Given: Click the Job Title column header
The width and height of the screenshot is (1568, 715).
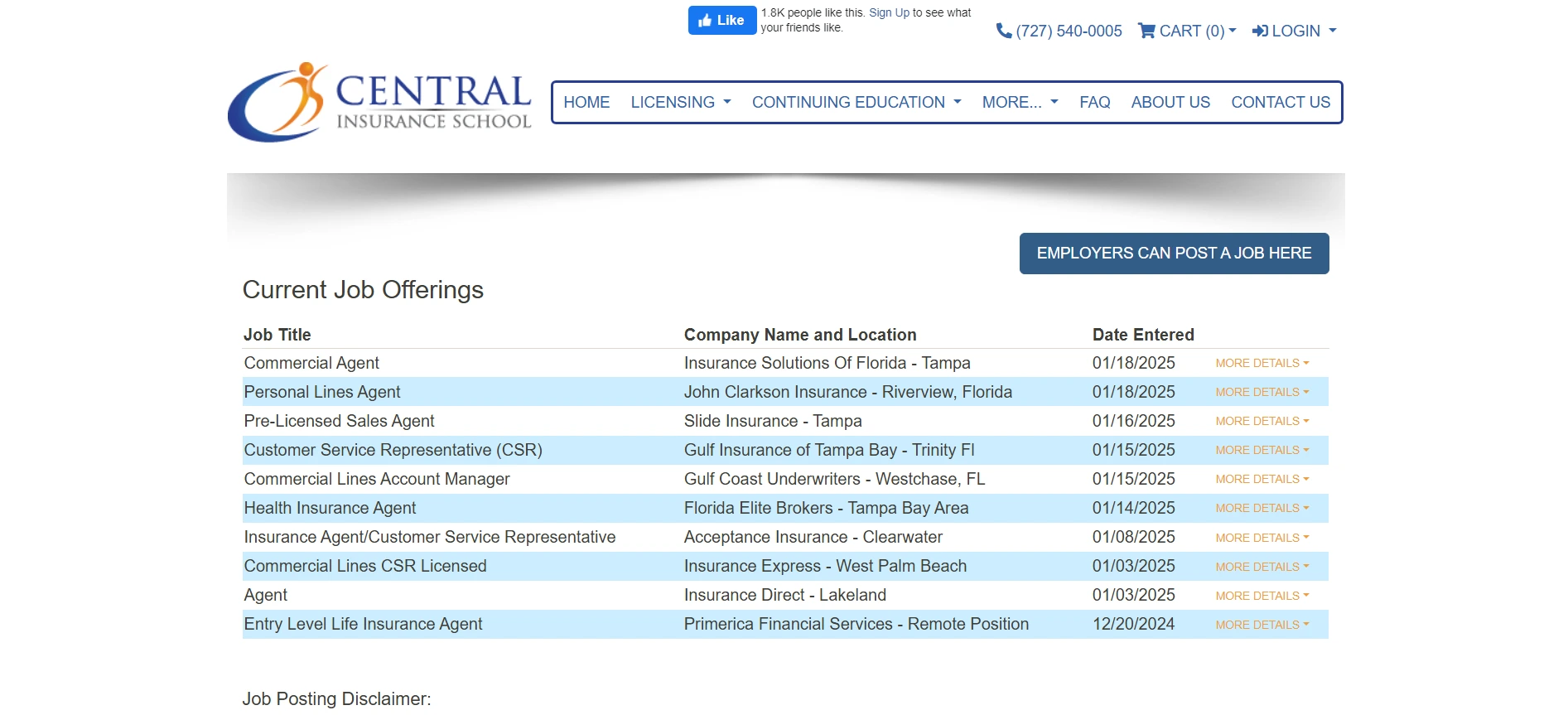Looking at the screenshot, I should (277, 335).
